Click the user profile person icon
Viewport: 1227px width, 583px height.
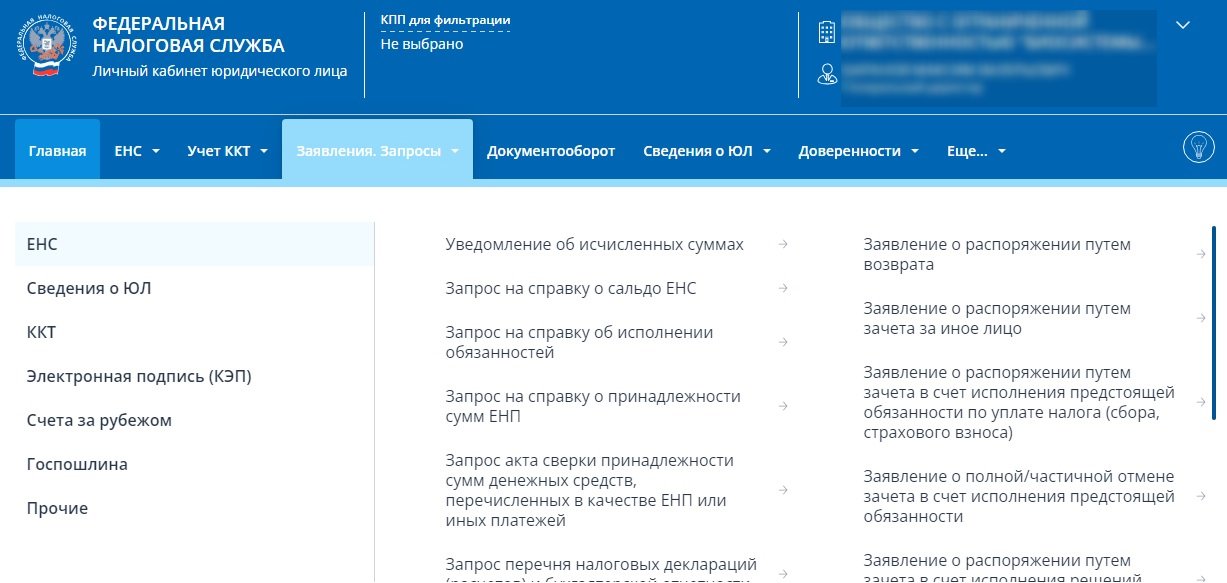coord(826,73)
